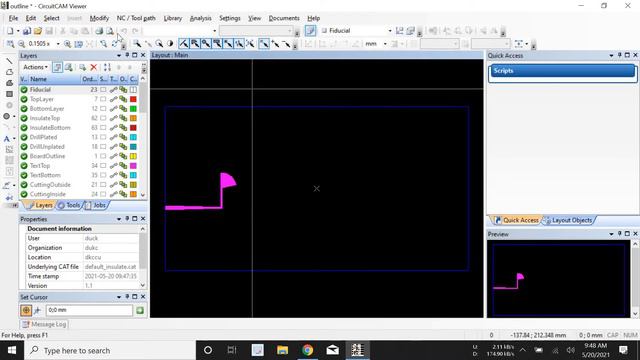Check the select box for DrillPlated layer

pyautogui.click(x=103, y=137)
